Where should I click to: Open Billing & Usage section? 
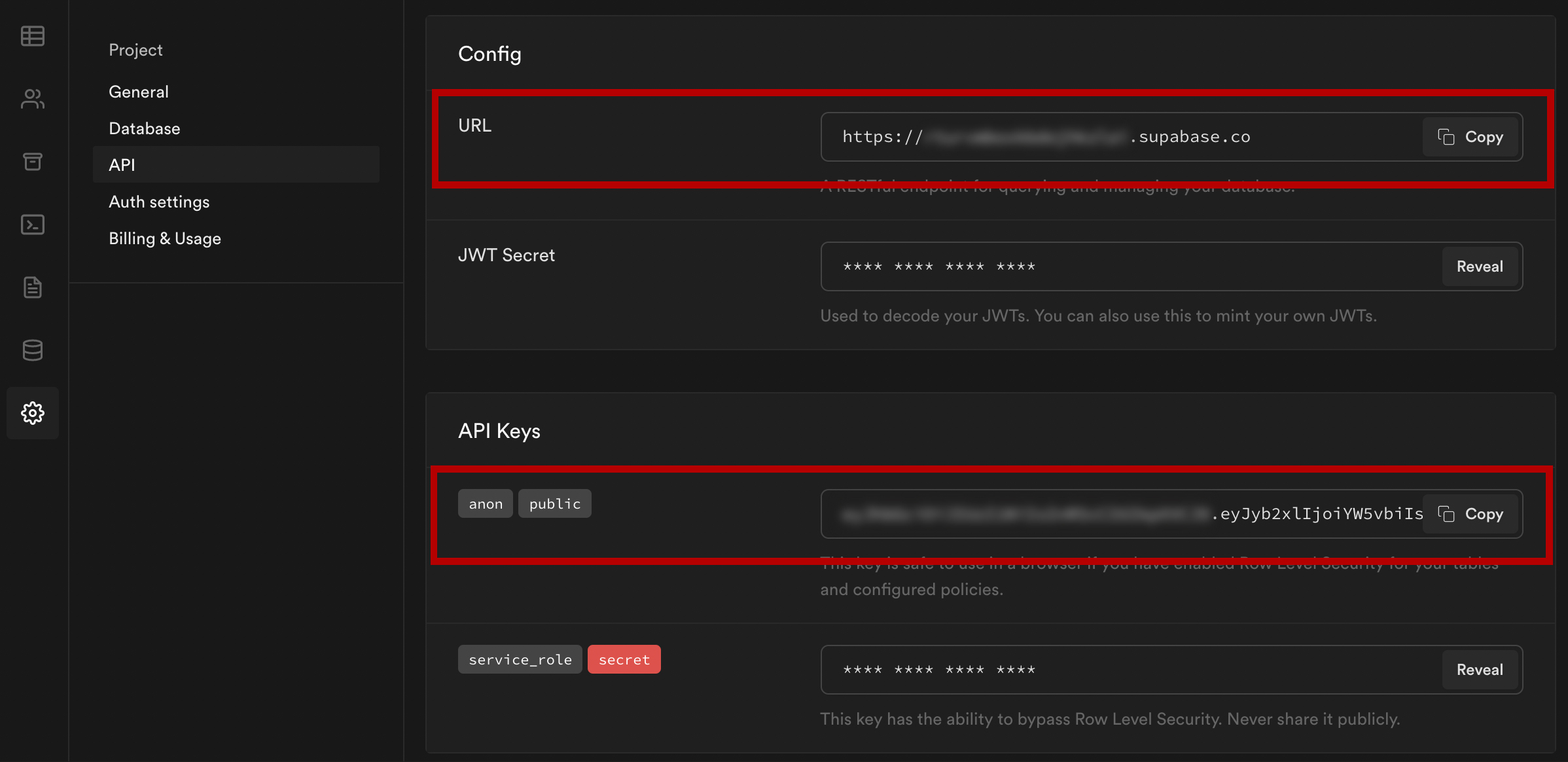pyautogui.click(x=165, y=238)
